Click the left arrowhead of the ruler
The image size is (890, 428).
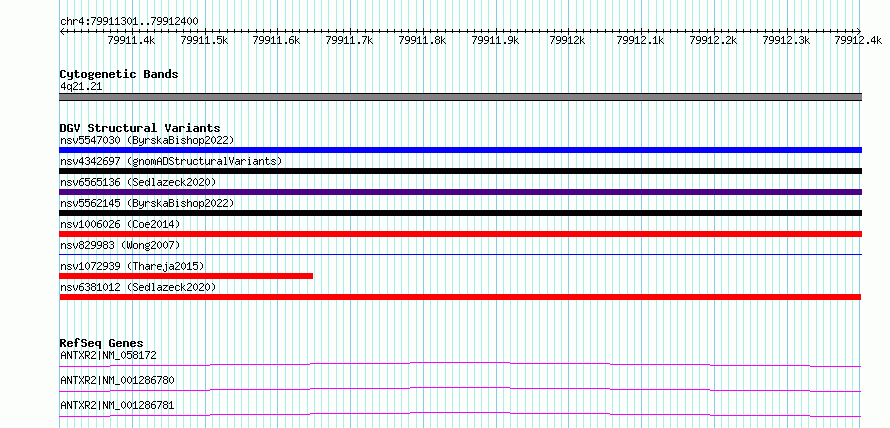coord(62,31)
